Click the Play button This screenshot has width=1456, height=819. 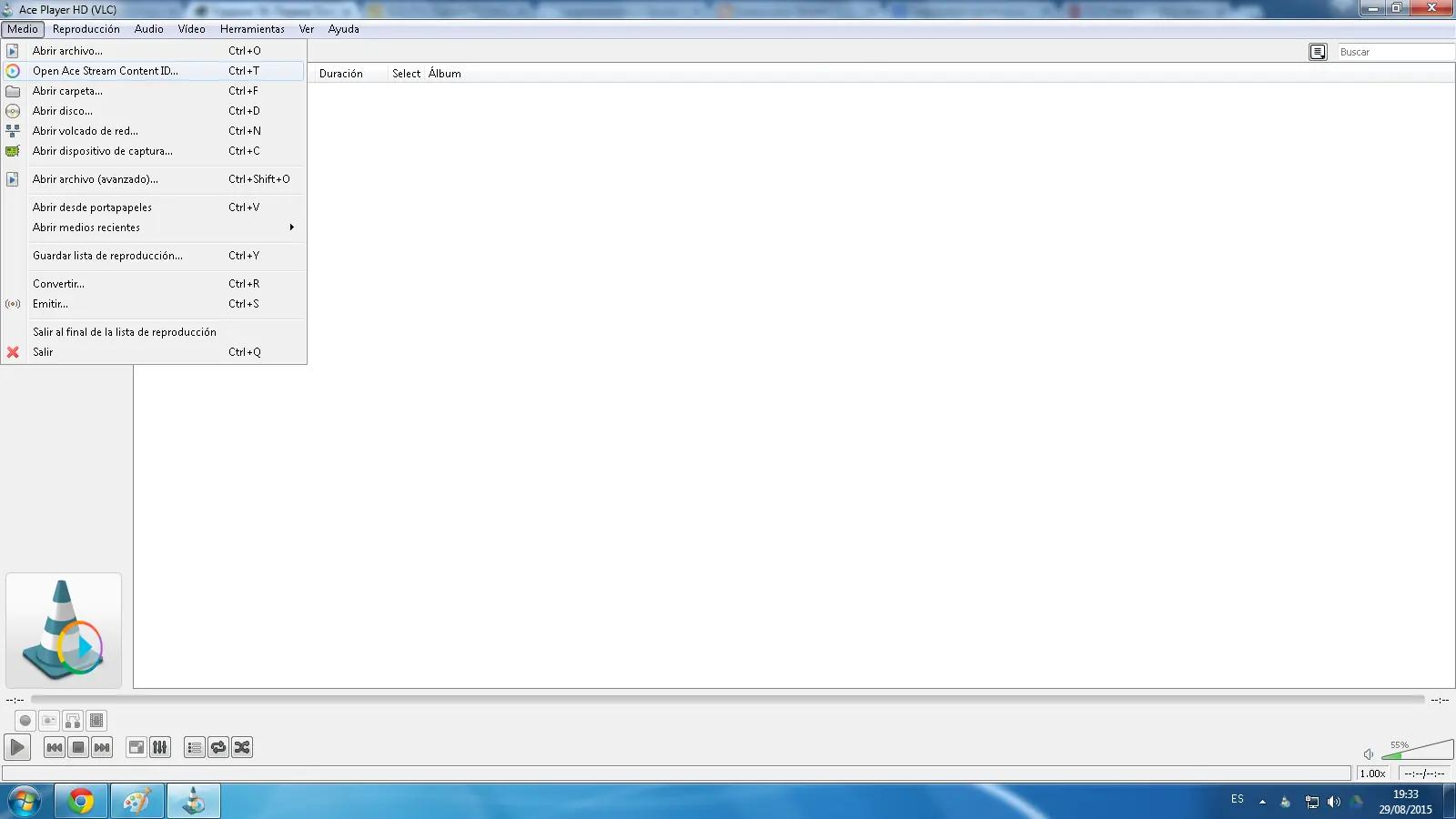click(x=17, y=747)
